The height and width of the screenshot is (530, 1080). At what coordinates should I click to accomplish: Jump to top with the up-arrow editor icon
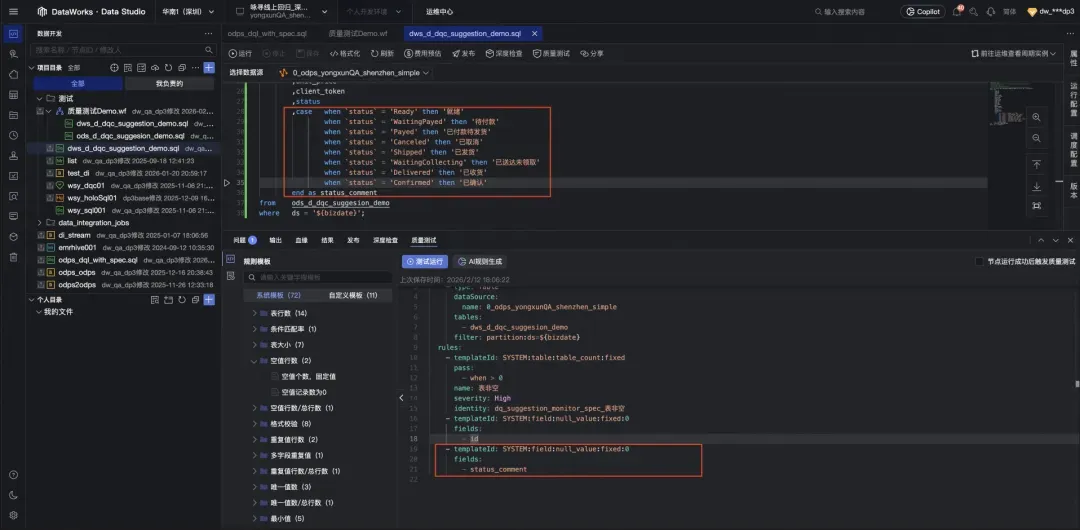click(x=1037, y=165)
